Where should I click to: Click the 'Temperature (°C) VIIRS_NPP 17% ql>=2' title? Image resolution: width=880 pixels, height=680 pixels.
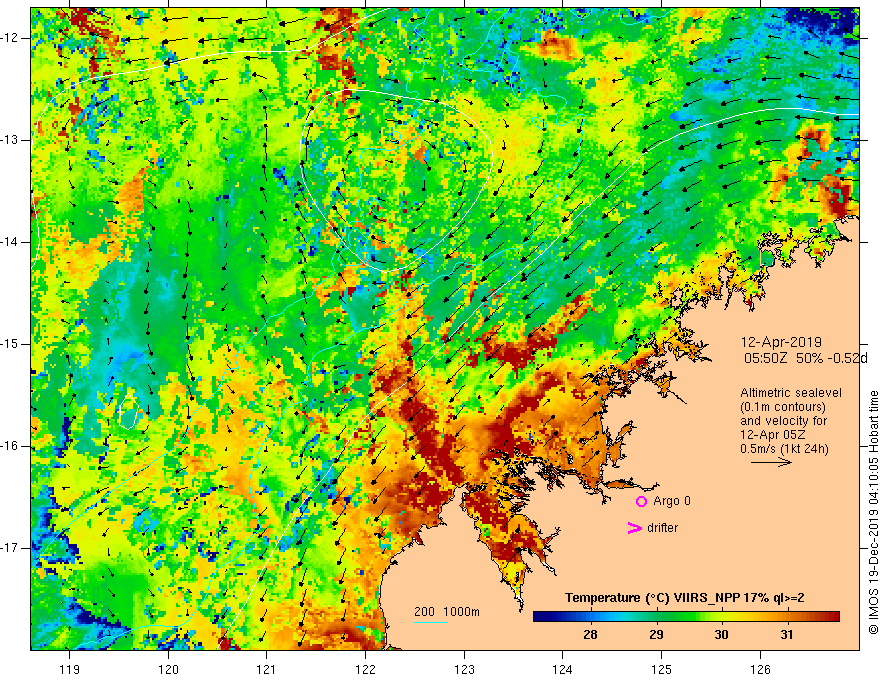pyautogui.click(x=685, y=598)
